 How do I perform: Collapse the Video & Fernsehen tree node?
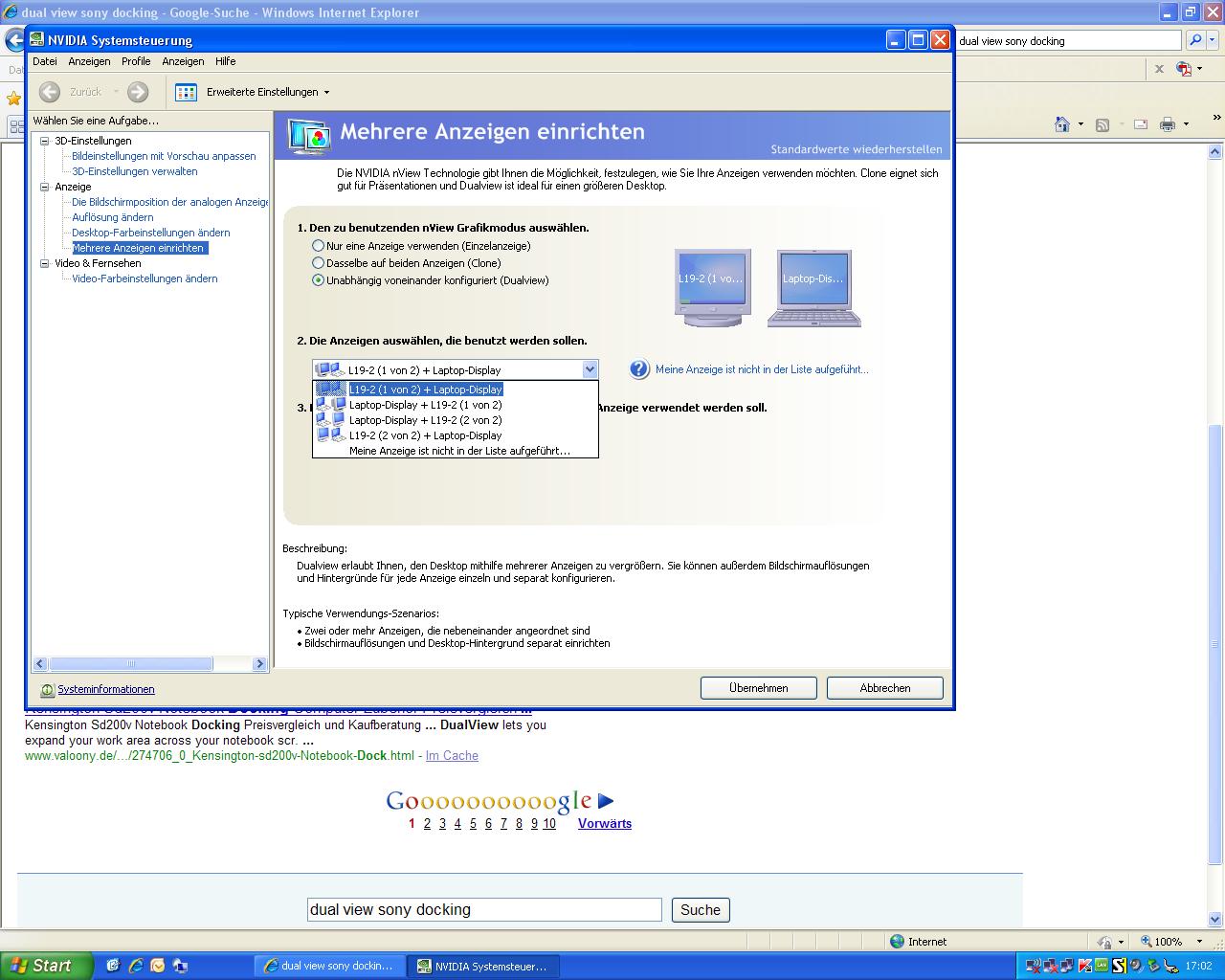(44, 263)
